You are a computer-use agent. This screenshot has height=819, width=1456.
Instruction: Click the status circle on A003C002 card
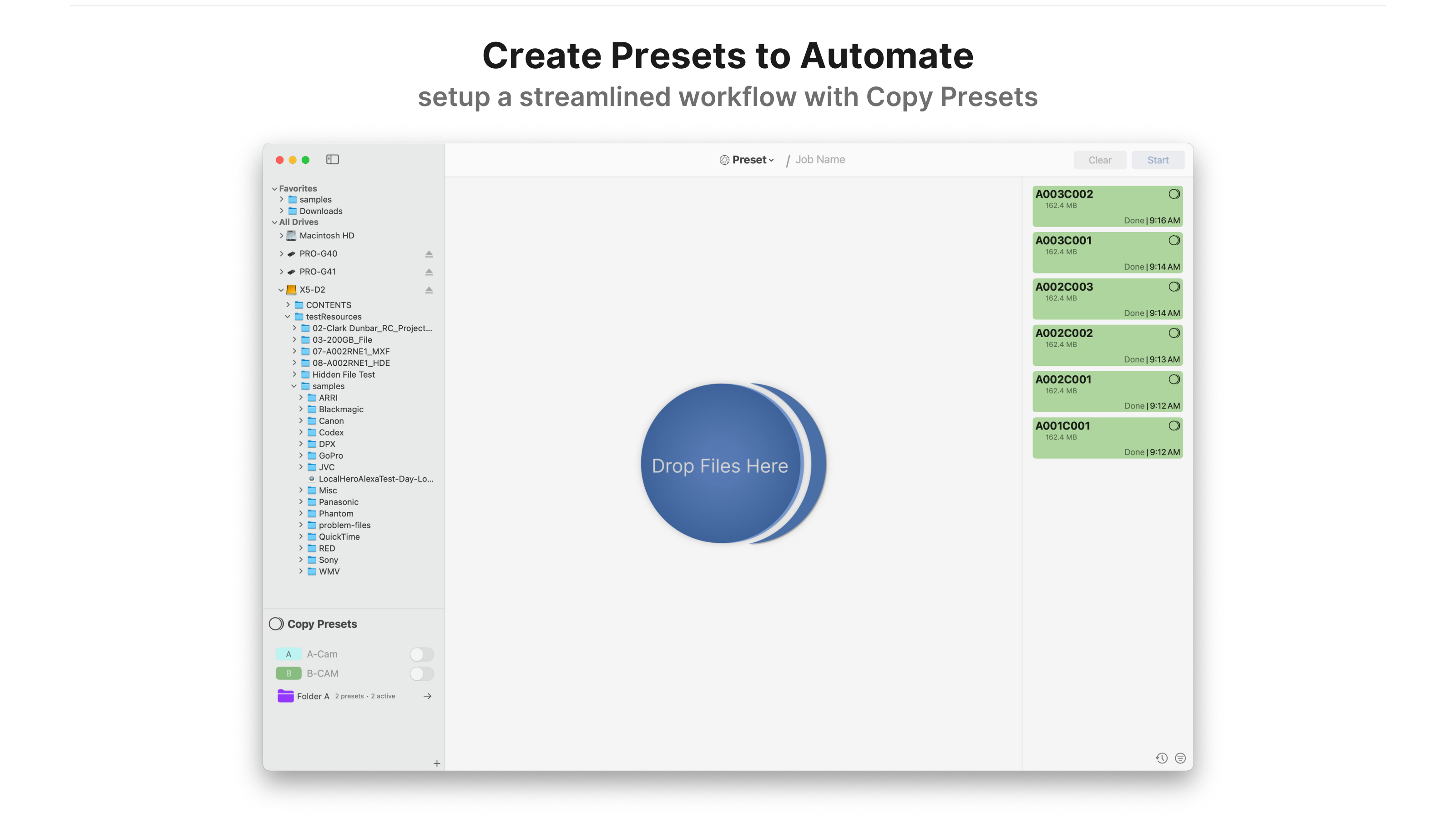click(1174, 194)
